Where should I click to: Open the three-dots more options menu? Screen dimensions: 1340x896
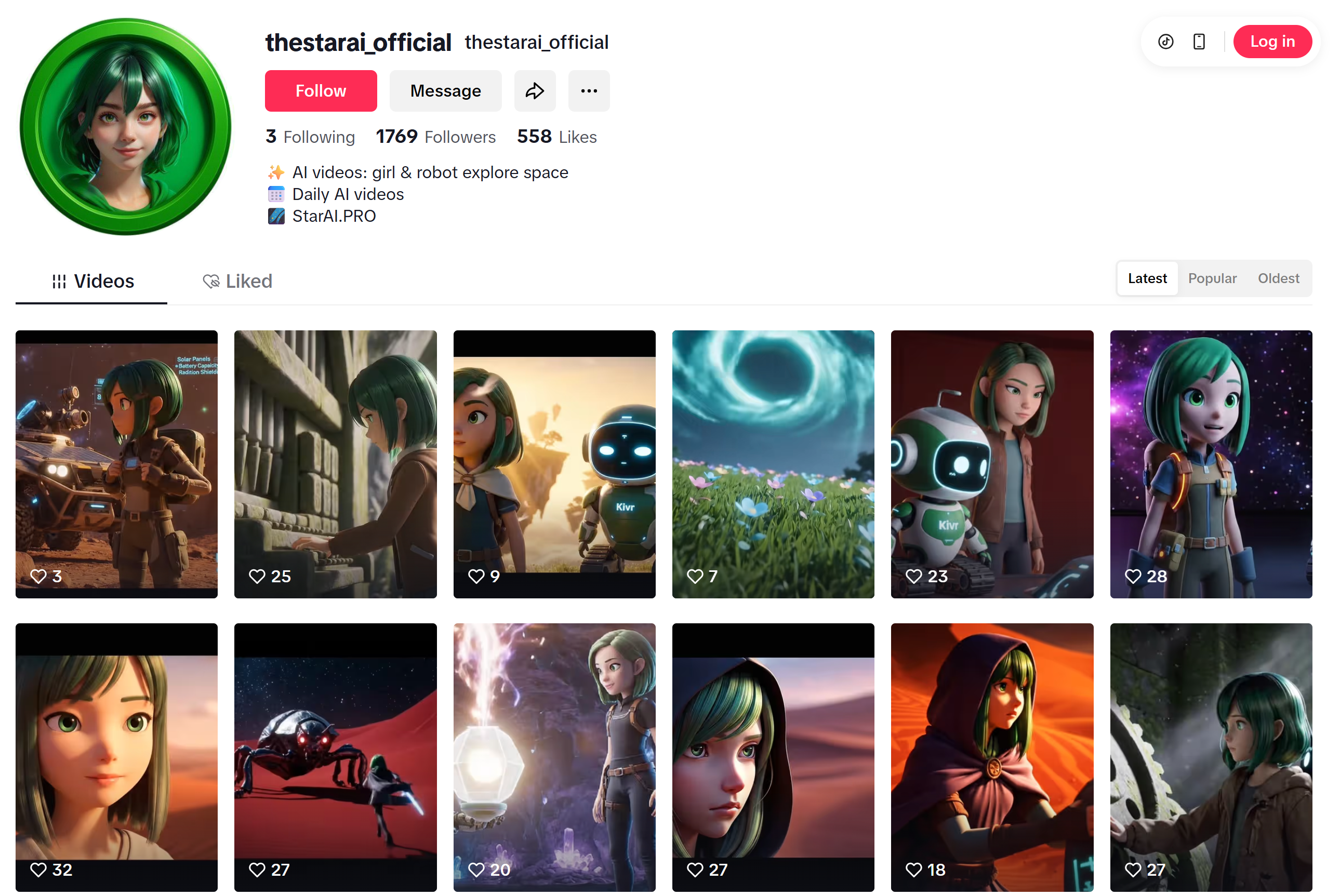click(x=589, y=91)
